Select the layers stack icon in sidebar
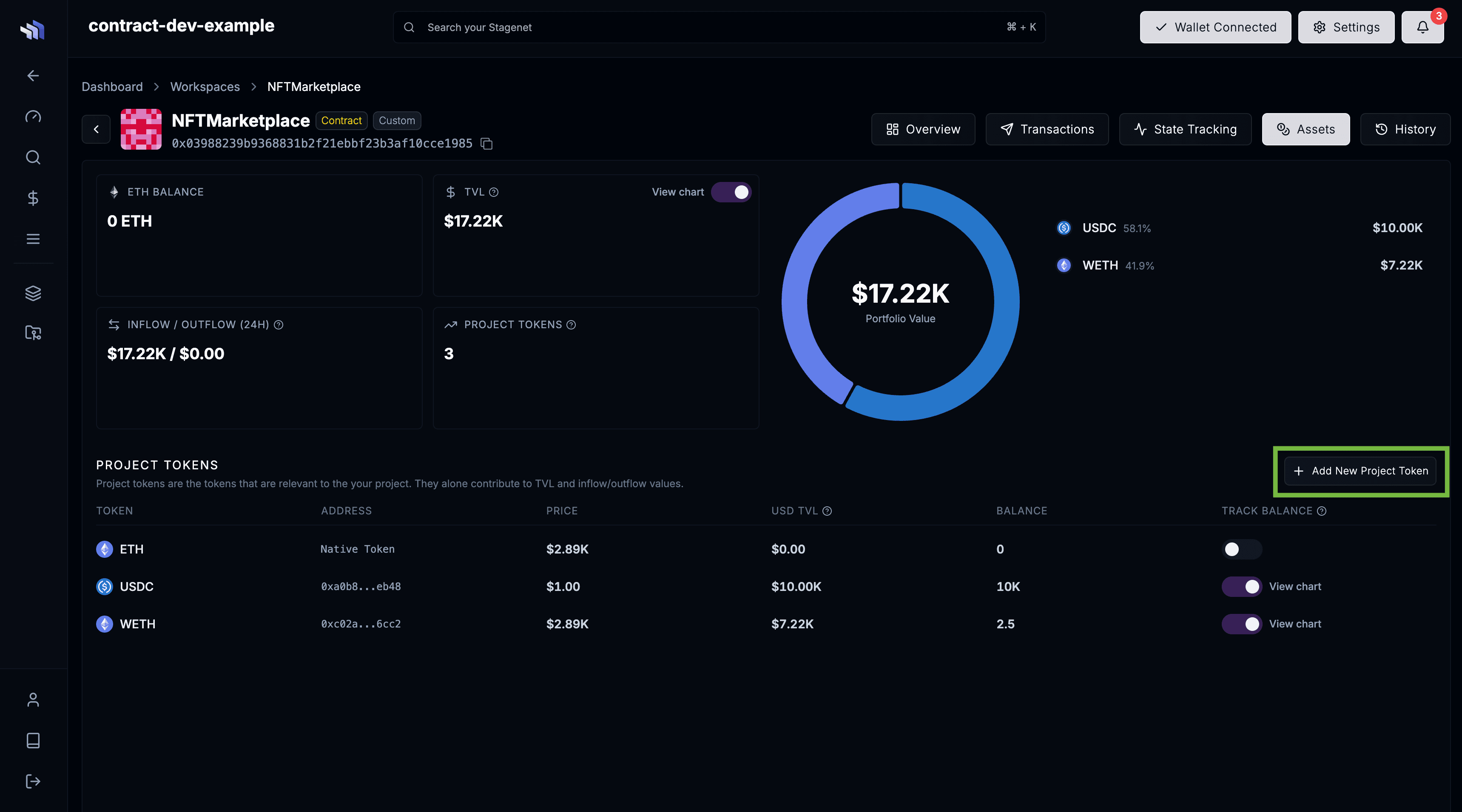This screenshot has height=812, width=1462. [x=32, y=293]
